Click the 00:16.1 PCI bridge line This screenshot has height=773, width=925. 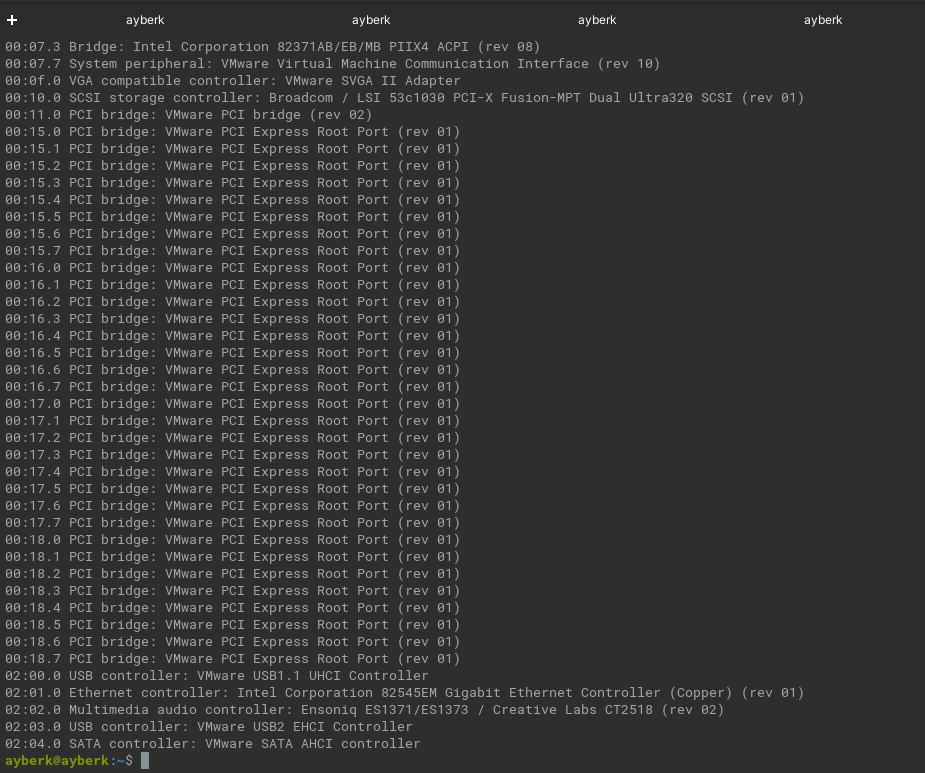[x=232, y=285]
